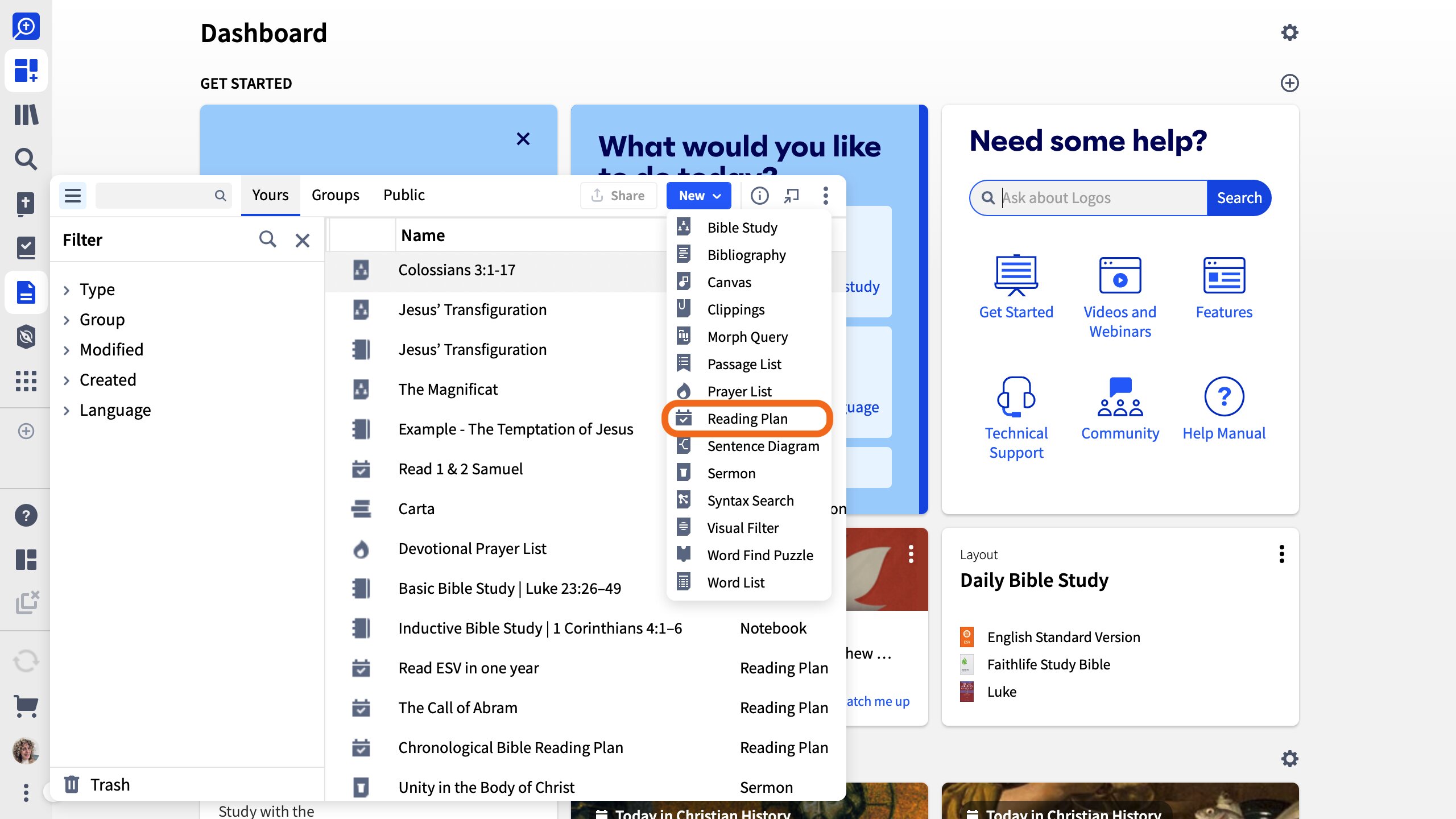Open English Standard Version in layout card
Image resolution: width=1456 pixels, height=819 pixels.
click(x=1050, y=637)
